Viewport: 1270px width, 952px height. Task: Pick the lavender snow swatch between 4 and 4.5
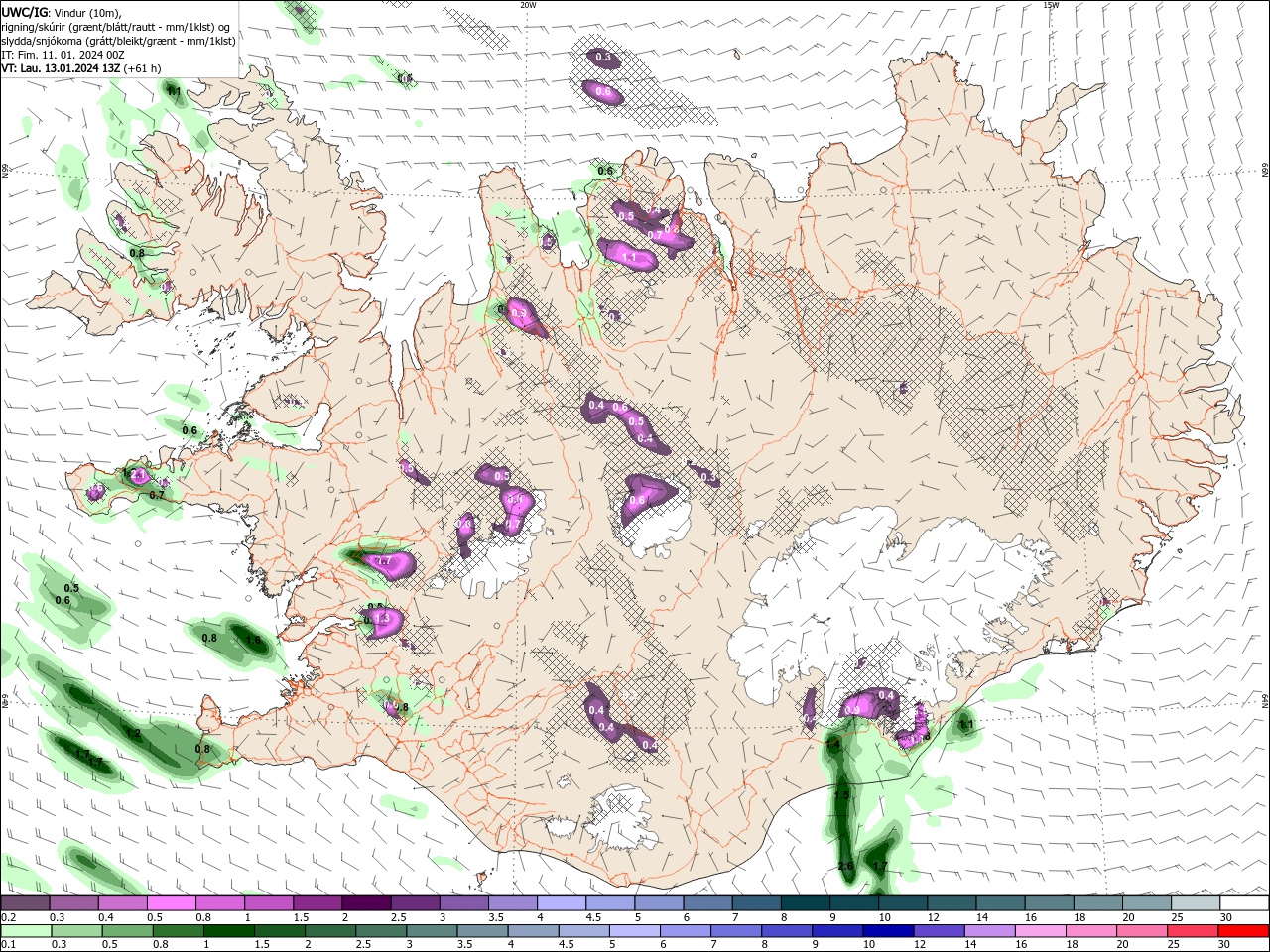[561, 903]
